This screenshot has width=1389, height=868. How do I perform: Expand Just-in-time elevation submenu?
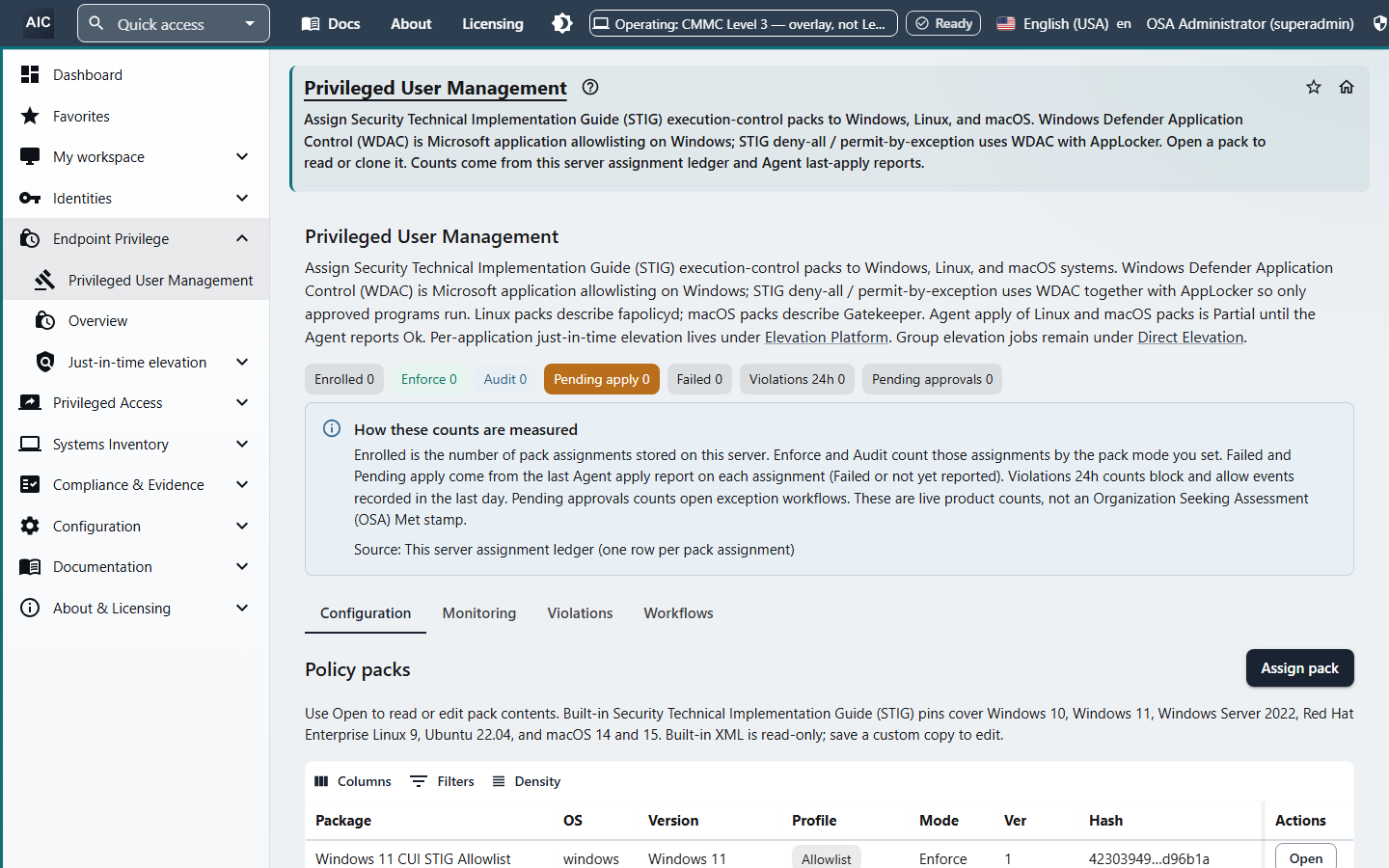pyautogui.click(x=242, y=362)
